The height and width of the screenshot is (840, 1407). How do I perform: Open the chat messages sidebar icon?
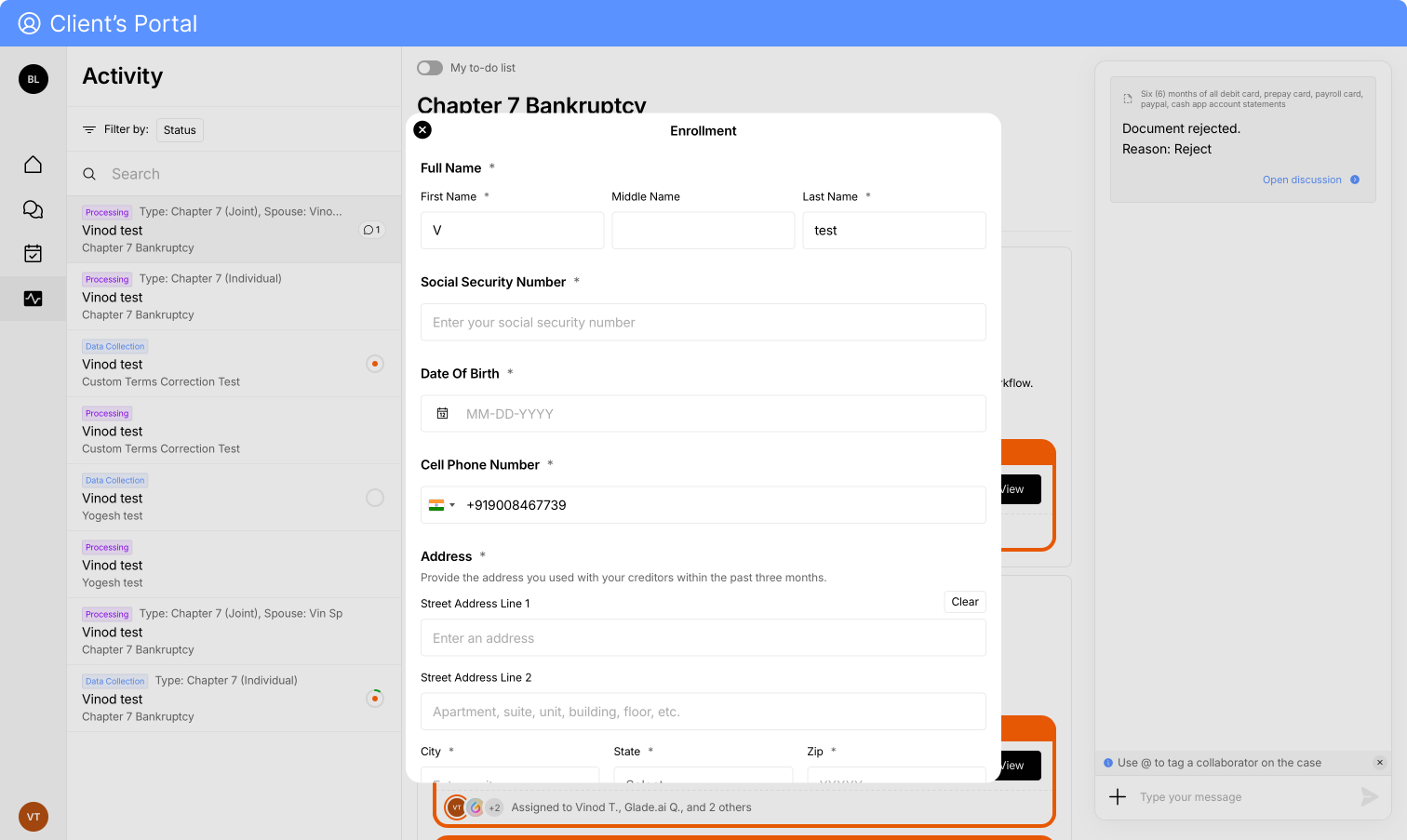tap(33, 209)
